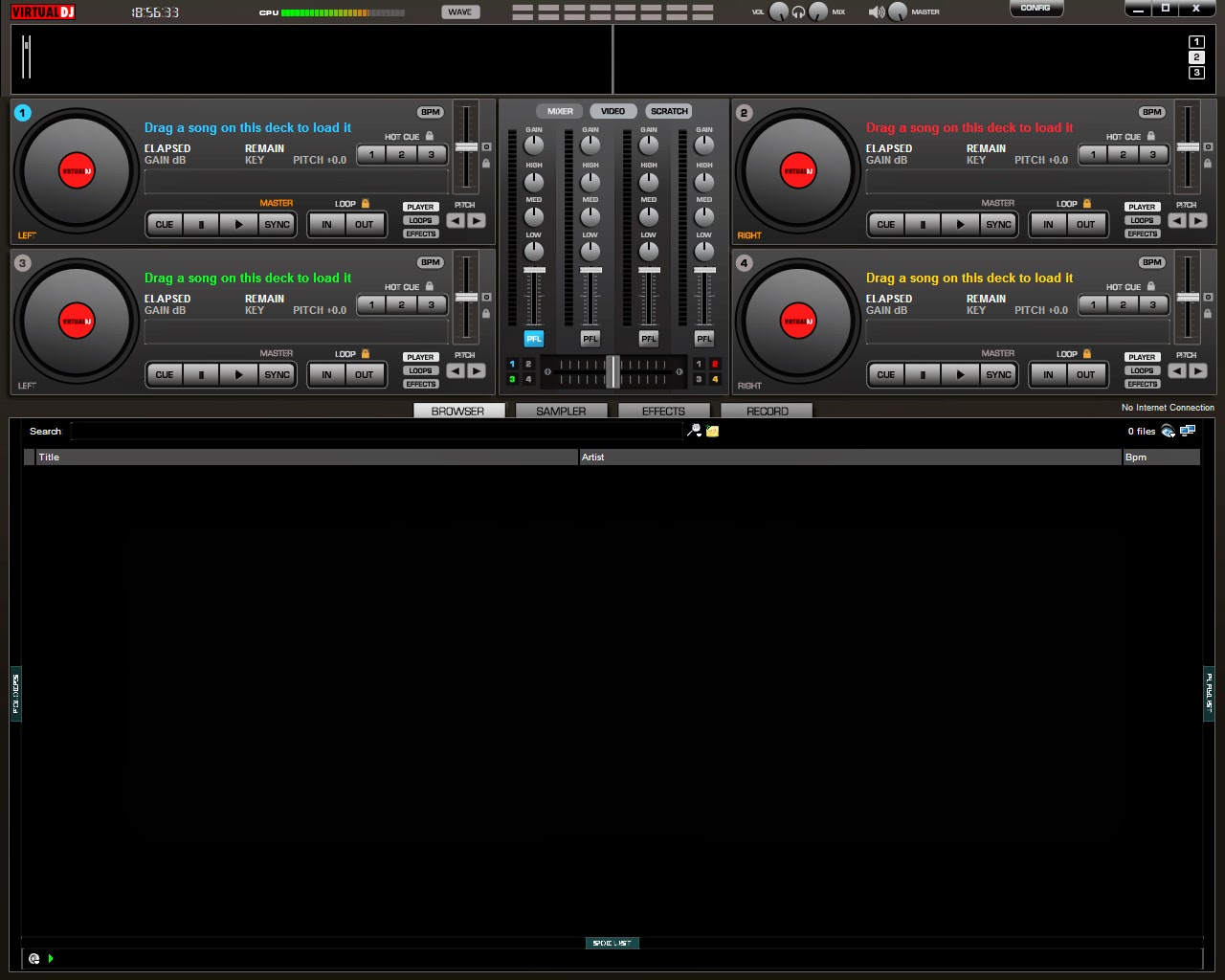This screenshot has height=980, width=1225.
Task: Switch to the SAMPLER tab
Action: [x=561, y=411]
